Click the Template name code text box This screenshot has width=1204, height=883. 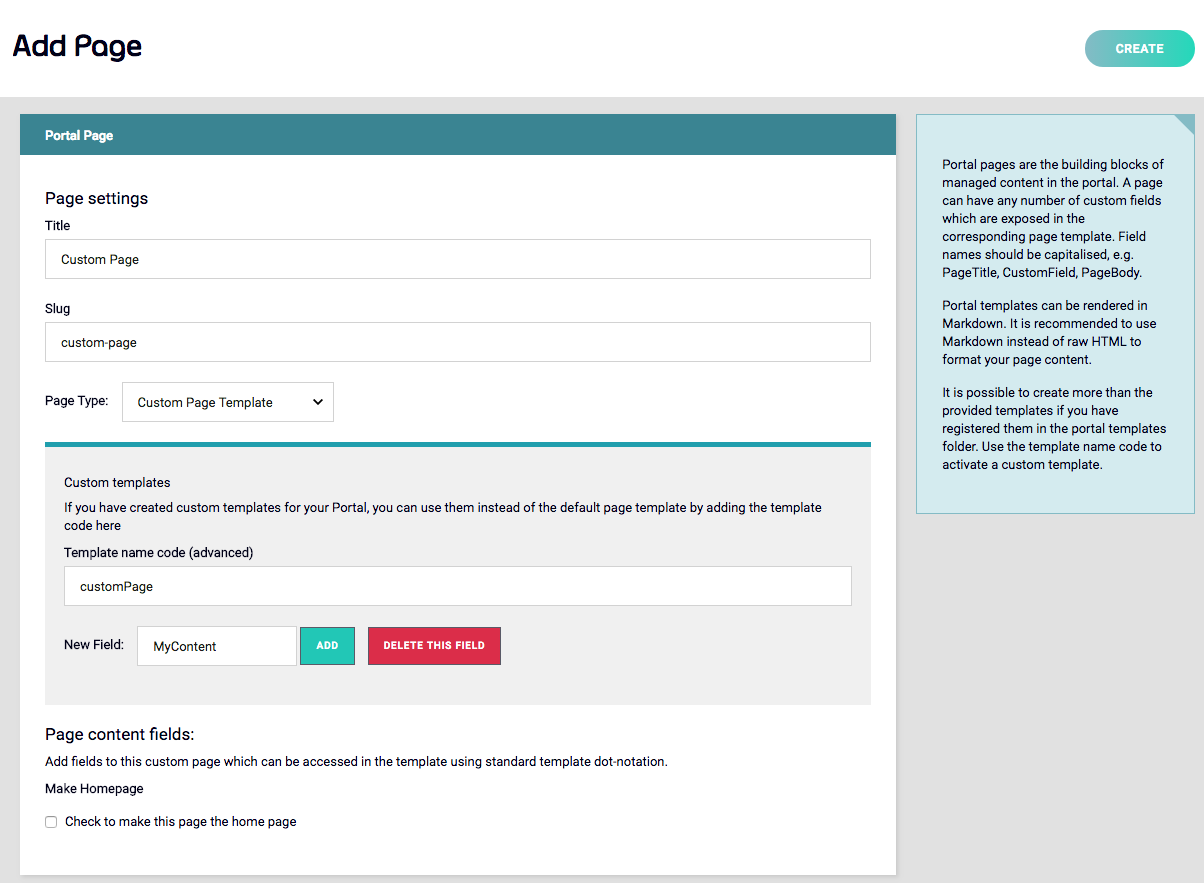pos(457,586)
